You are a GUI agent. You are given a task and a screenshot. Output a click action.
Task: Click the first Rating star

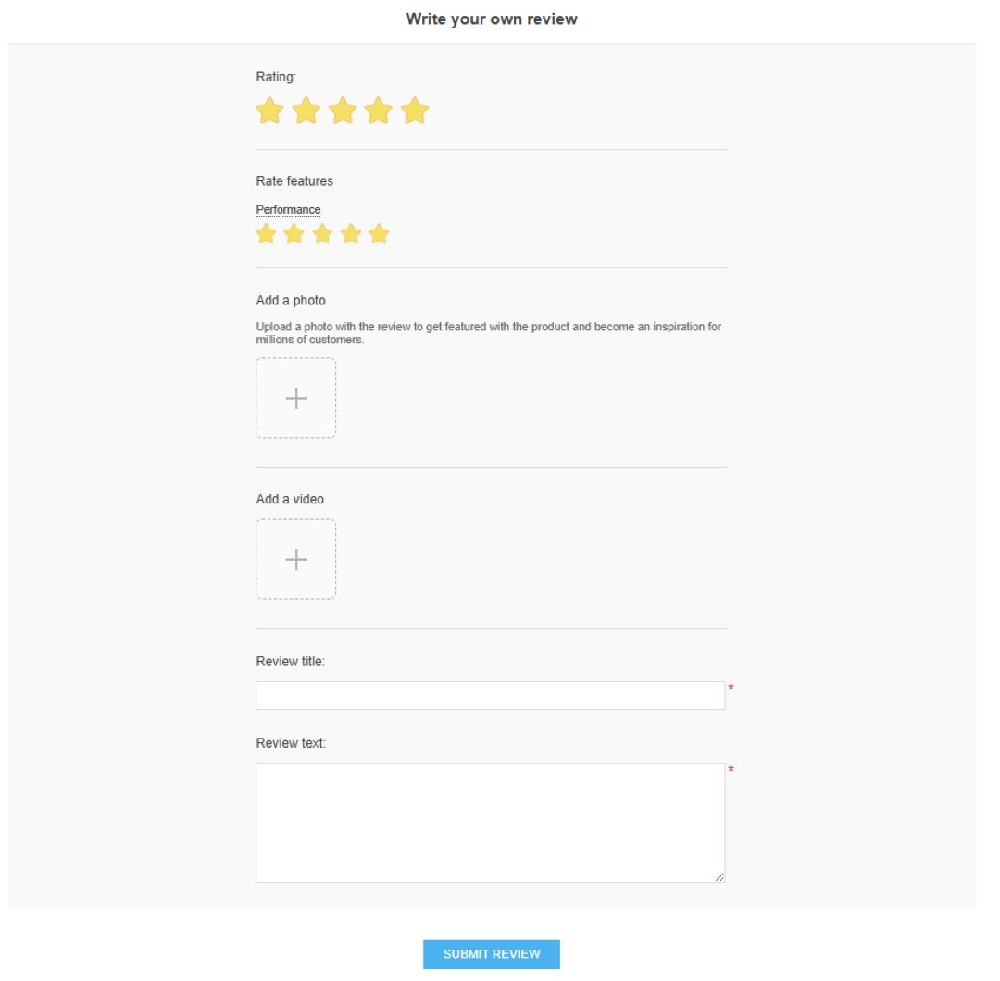(268, 111)
